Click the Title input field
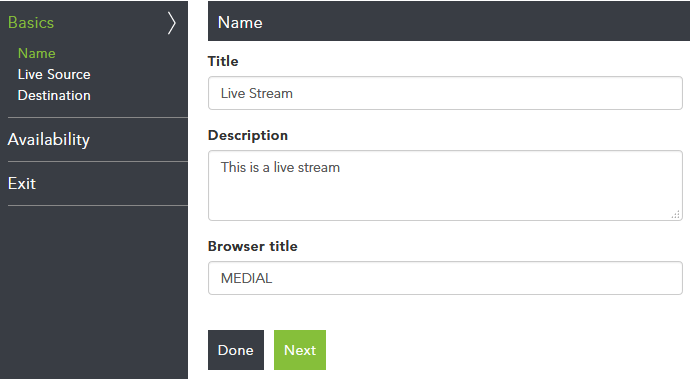The height and width of the screenshot is (379, 690). pos(445,93)
